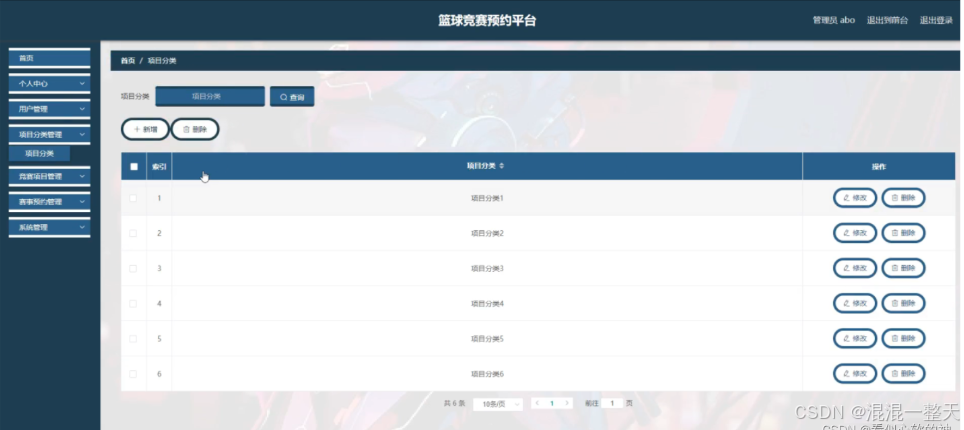Check the checkbox for row 6
Image resolution: width=964 pixels, height=430 pixels.
133,373
